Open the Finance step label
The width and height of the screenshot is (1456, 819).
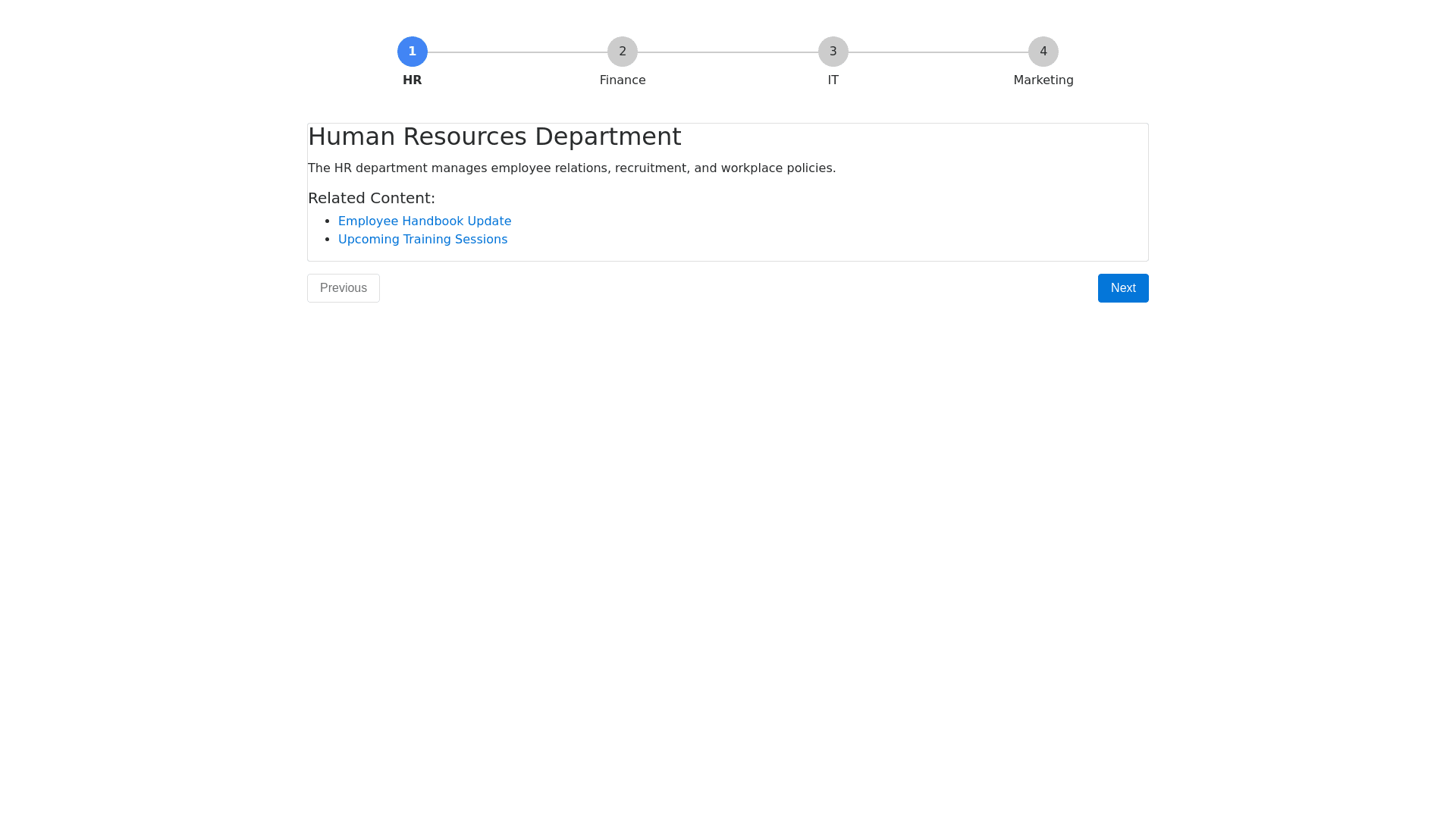pyautogui.click(x=623, y=80)
